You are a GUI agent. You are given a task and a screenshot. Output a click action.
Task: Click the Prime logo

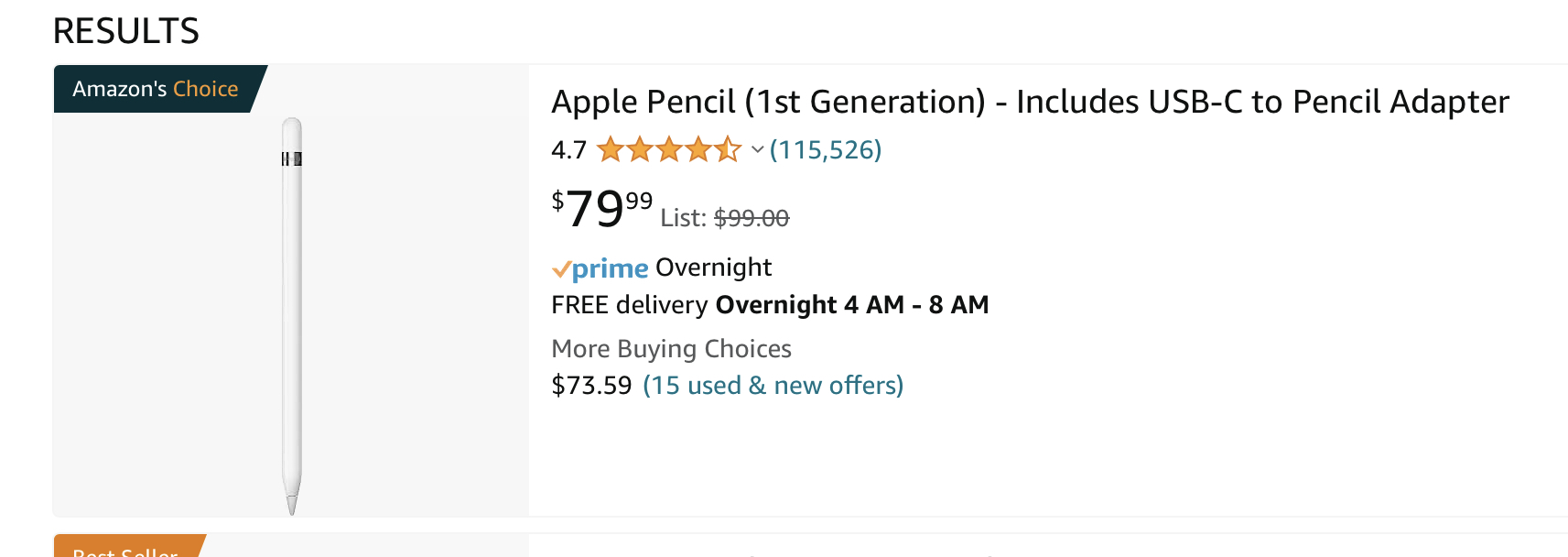click(610, 268)
